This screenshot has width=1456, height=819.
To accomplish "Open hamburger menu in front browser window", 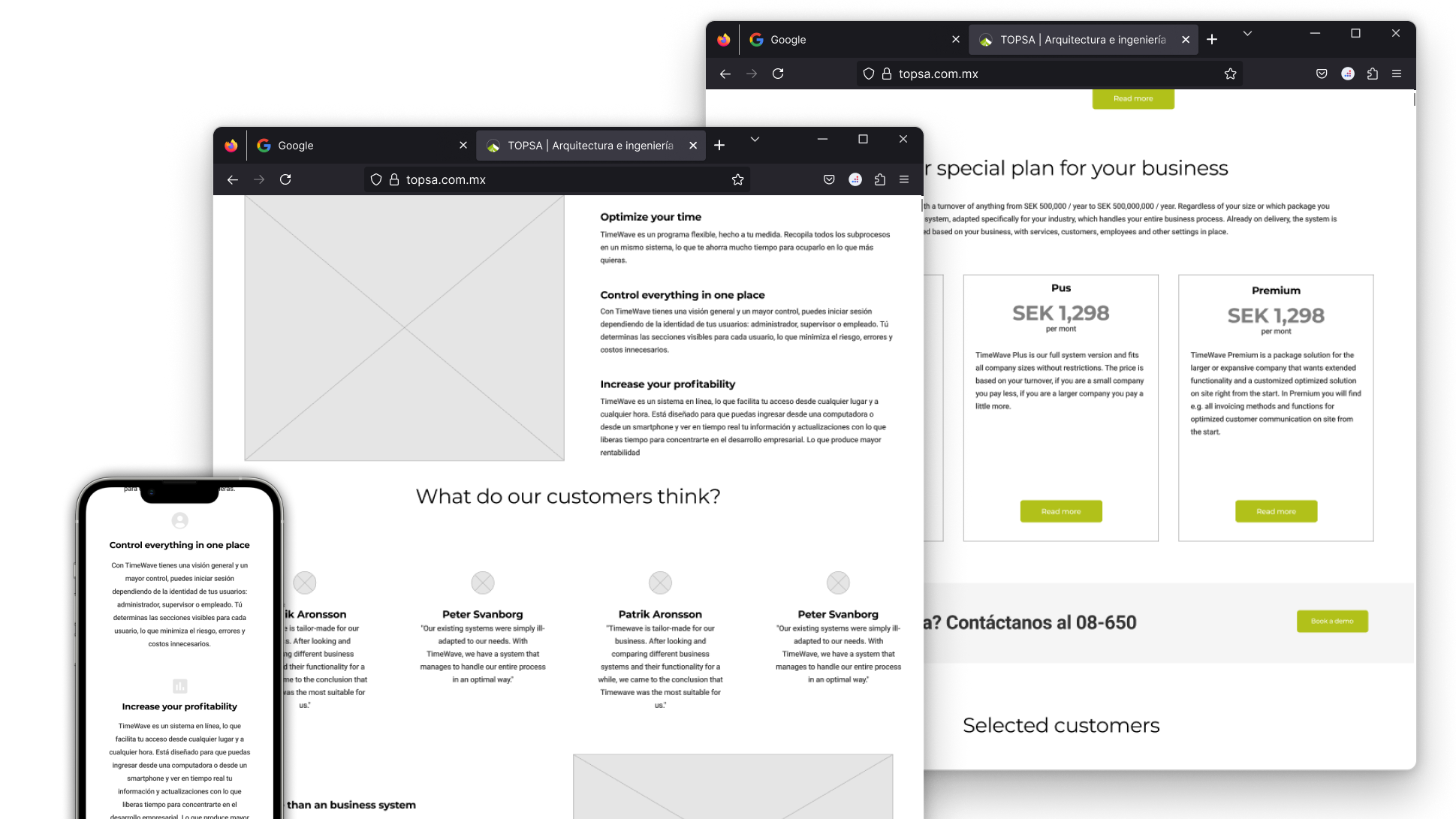I will 904,179.
